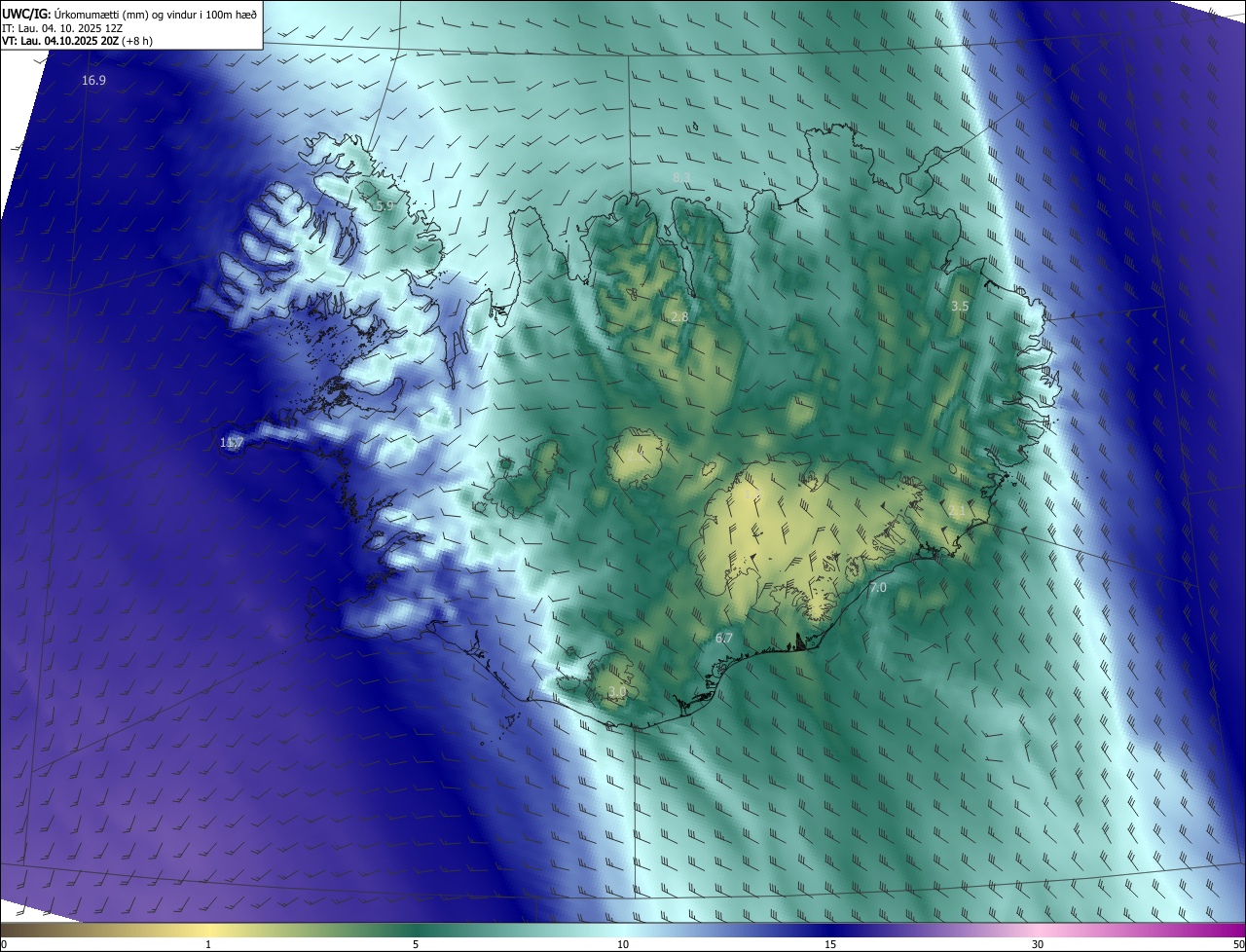Click the 8.3 value label off the north coast
Viewport: 1246px width, 952px height.
click(682, 177)
